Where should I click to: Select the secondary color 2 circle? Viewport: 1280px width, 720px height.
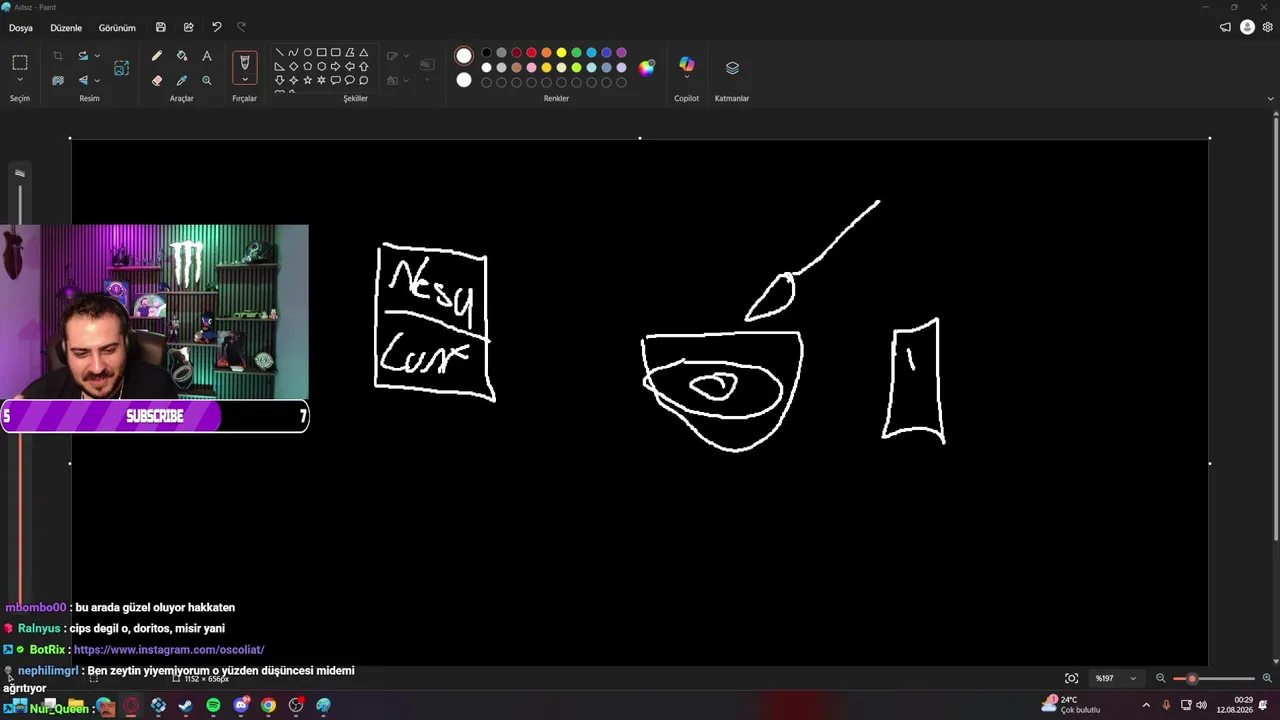pos(464,80)
